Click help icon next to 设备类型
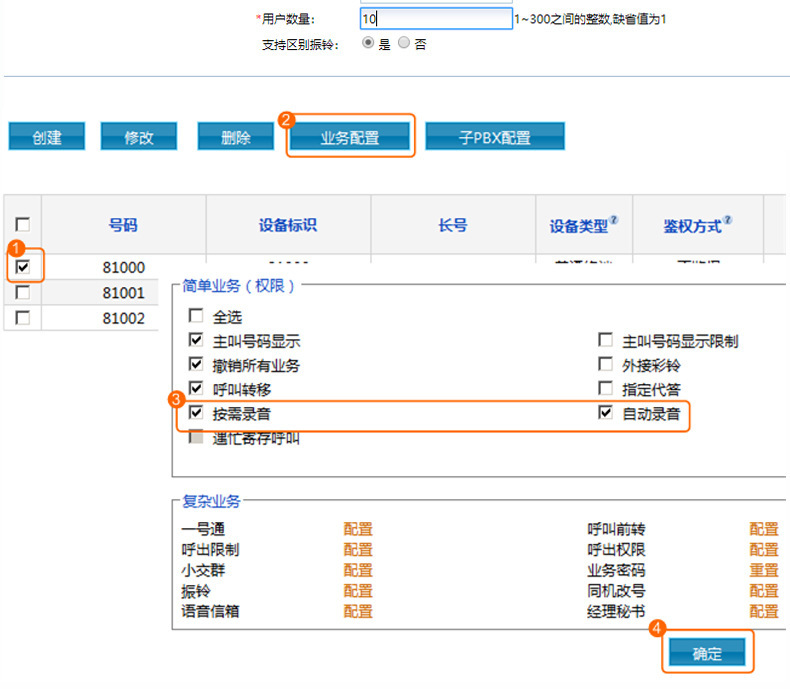Screen dimensions: 790x689 pos(613,220)
